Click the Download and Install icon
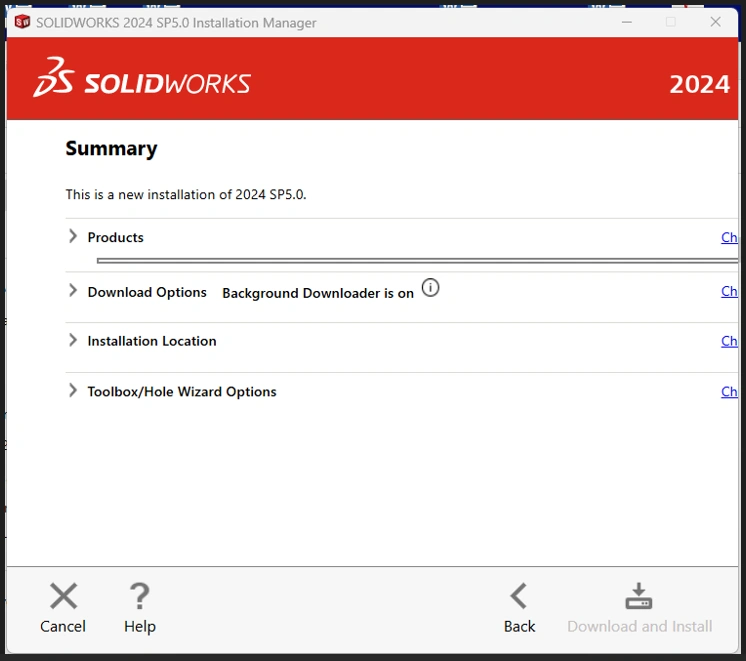The height and width of the screenshot is (661, 746). (638, 596)
